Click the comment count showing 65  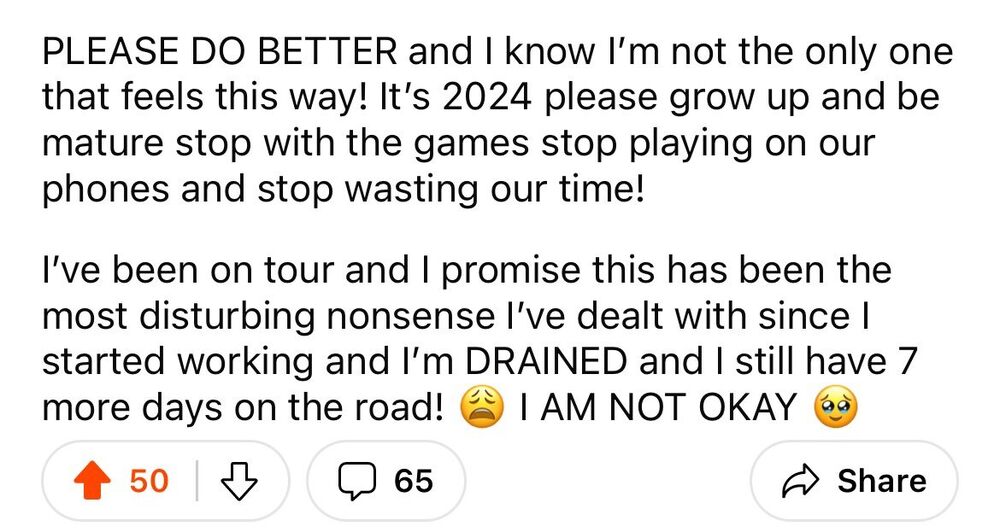coord(413,481)
